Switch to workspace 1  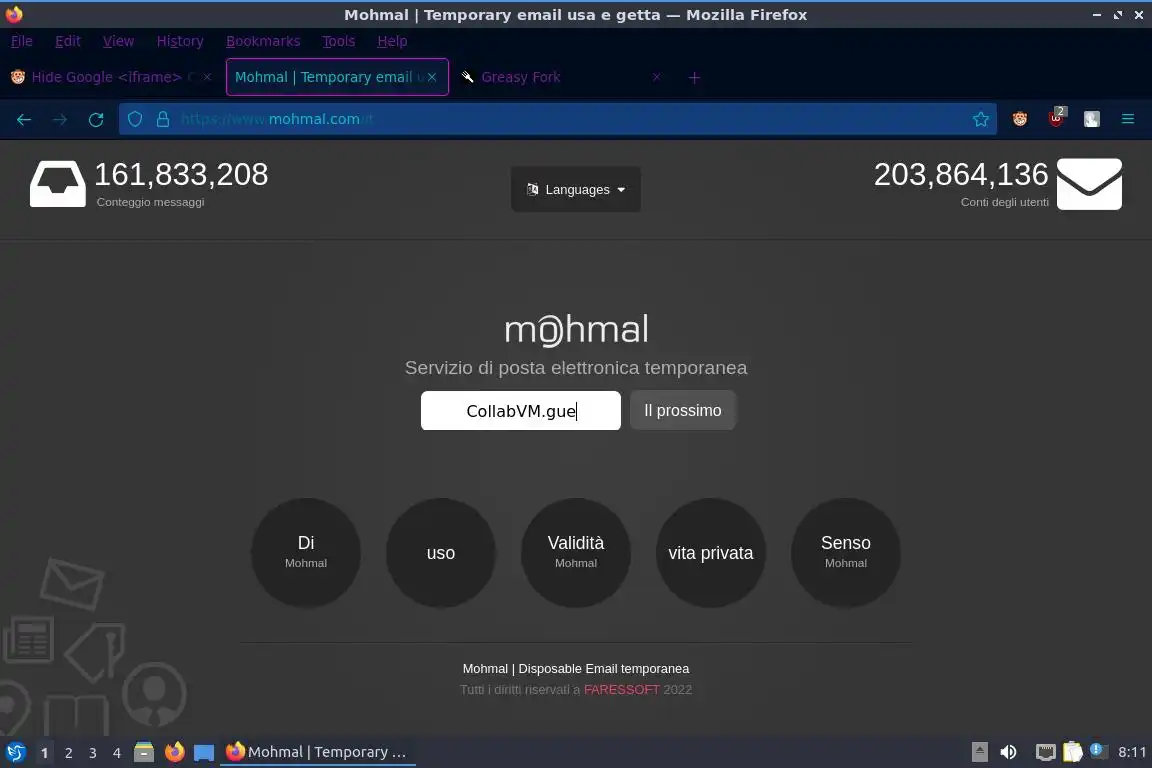tap(45, 753)
